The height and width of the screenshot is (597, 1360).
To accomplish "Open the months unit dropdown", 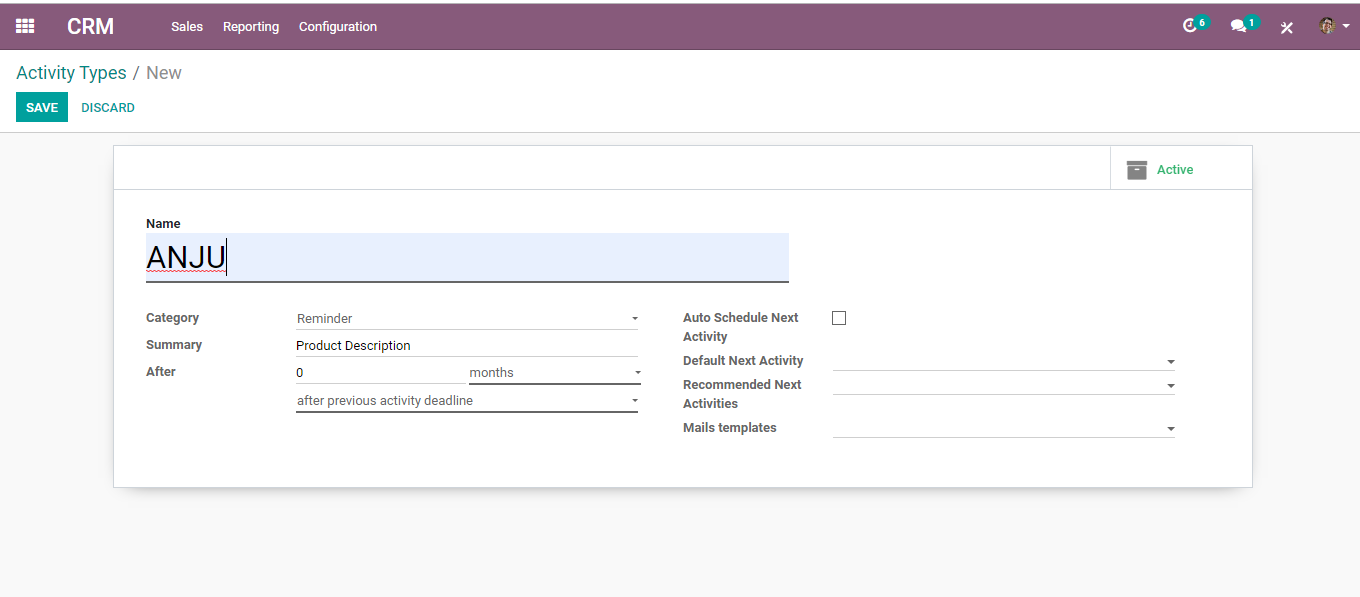I will pos(555,372).
